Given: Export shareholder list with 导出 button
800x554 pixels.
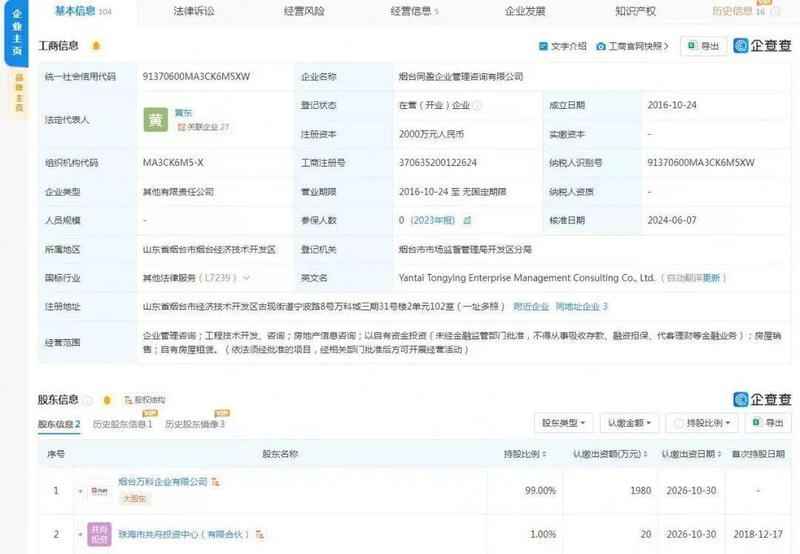Looking at the screenshot, I should coord(768,423).
